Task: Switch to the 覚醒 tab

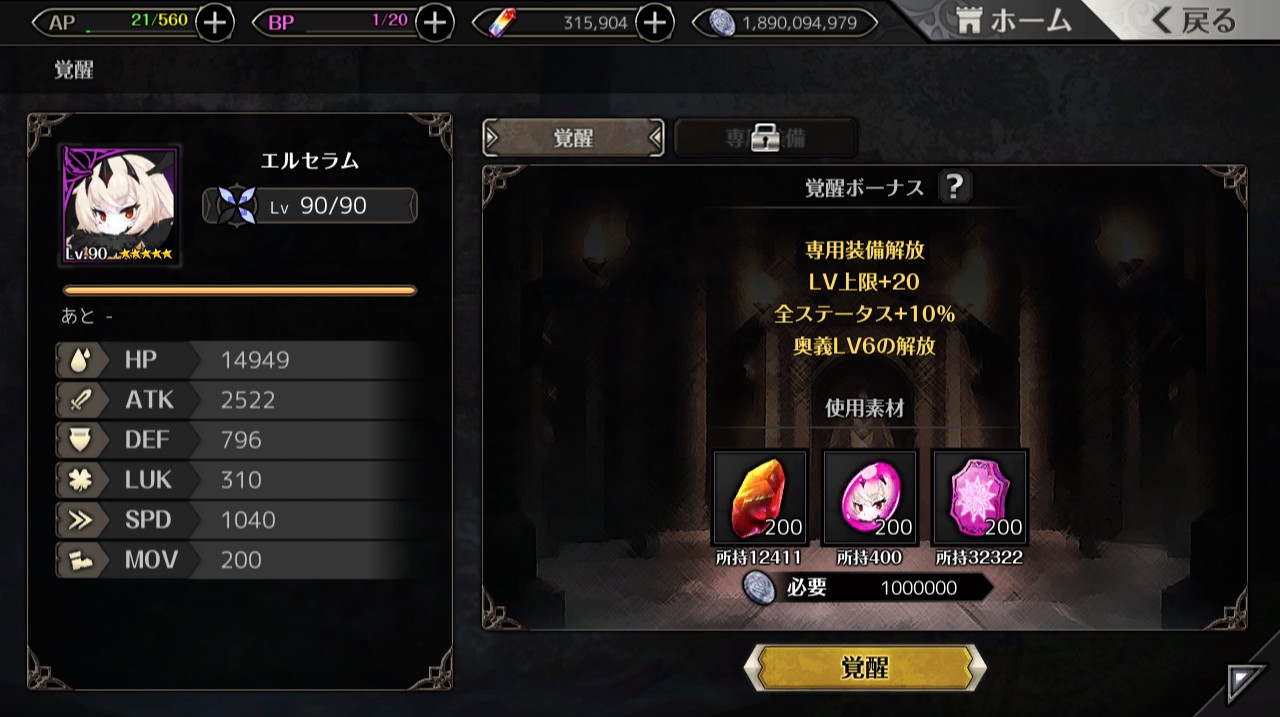Action: [x=573, y=138]
